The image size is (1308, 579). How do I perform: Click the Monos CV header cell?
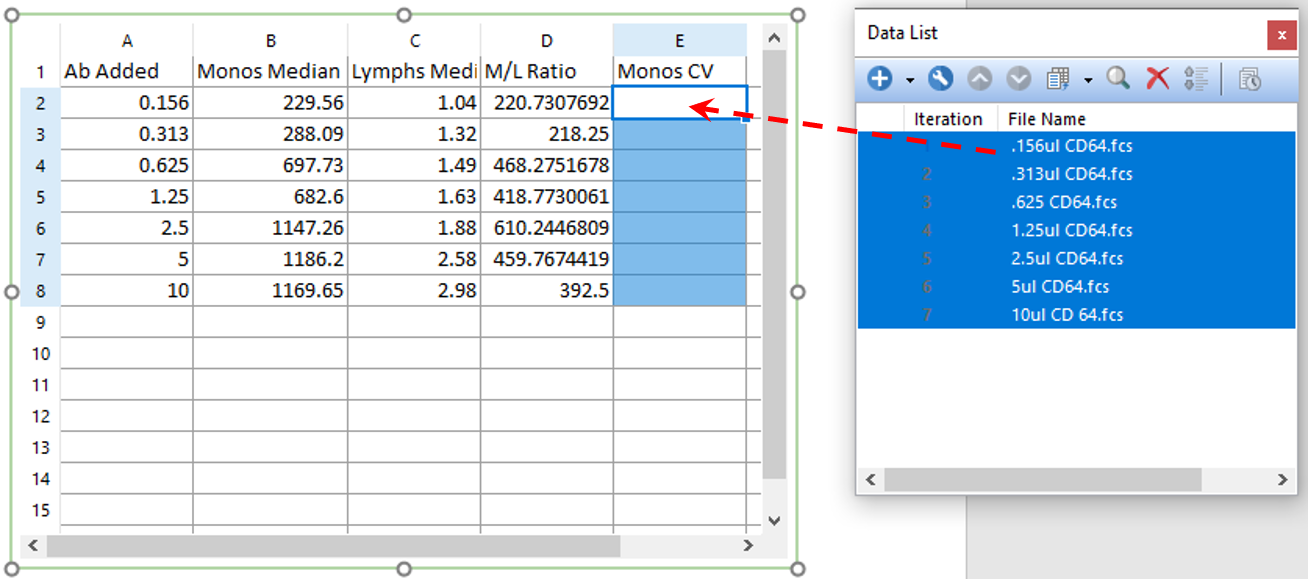point(680,72)
